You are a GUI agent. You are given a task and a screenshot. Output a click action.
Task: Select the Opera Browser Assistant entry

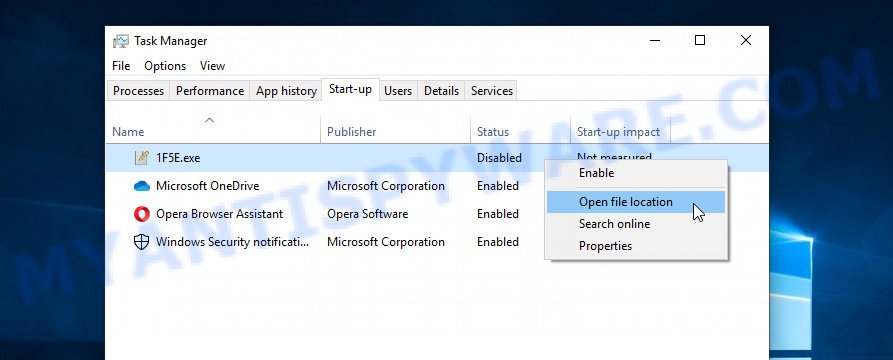(219, 214)
